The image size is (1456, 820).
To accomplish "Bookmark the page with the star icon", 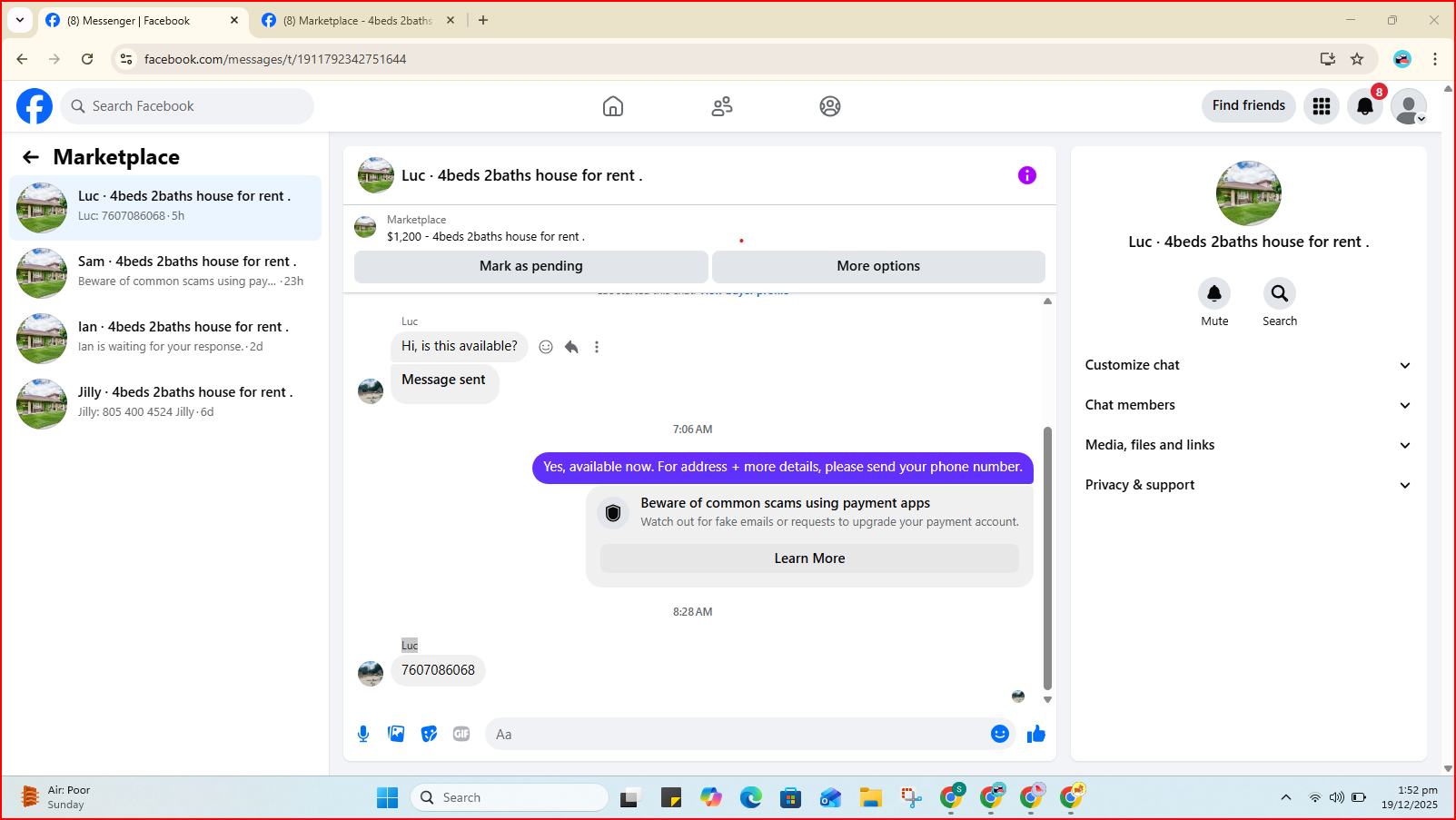I will pyautogui.click(x=1357, y=59).
